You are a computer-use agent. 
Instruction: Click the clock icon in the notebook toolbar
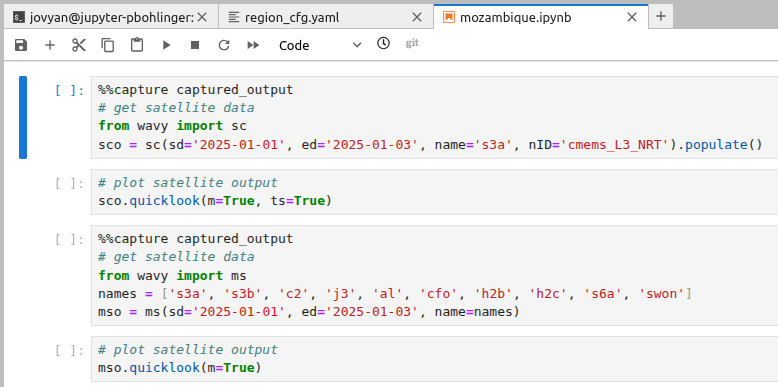point(383,43)
